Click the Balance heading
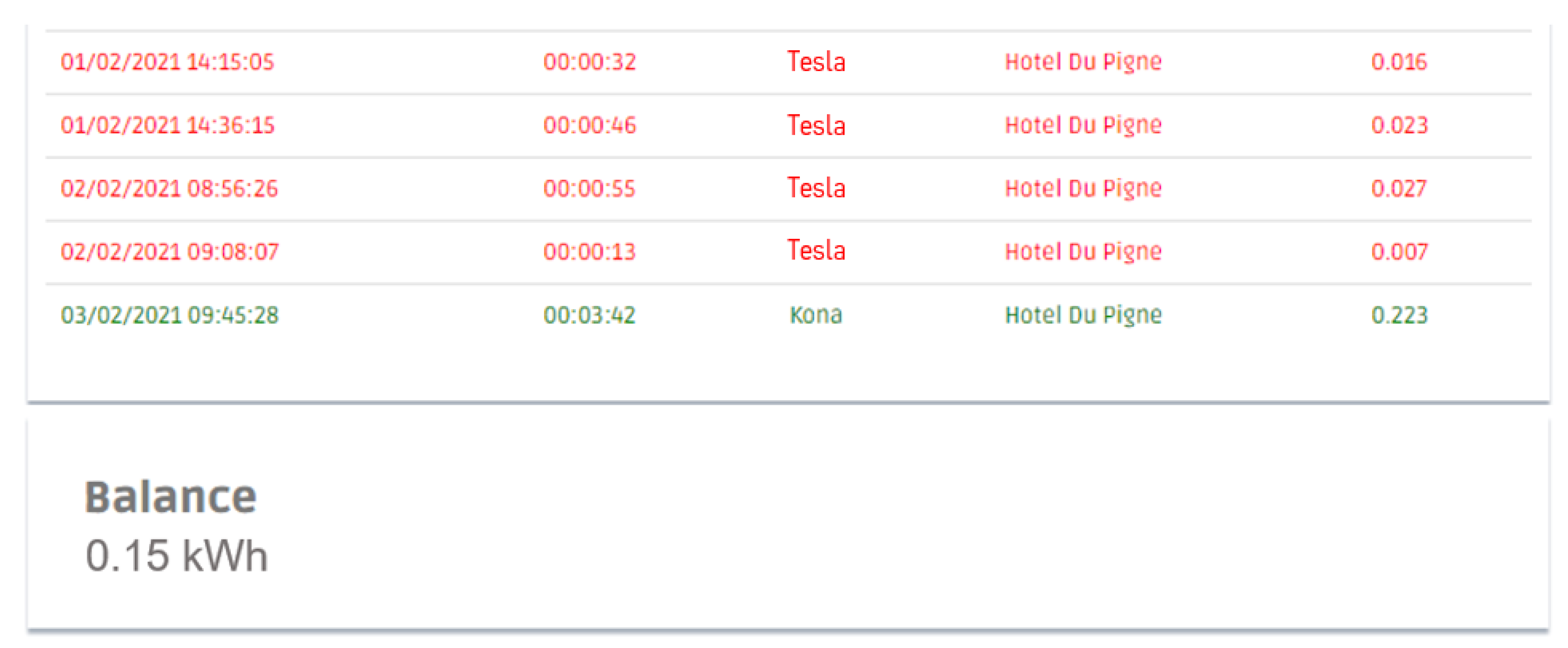The image size is (1568, 648). [170, 498]
